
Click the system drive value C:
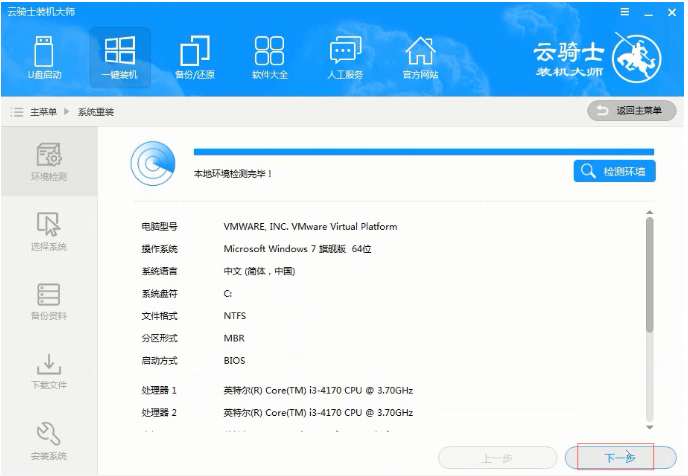[228, 293]
